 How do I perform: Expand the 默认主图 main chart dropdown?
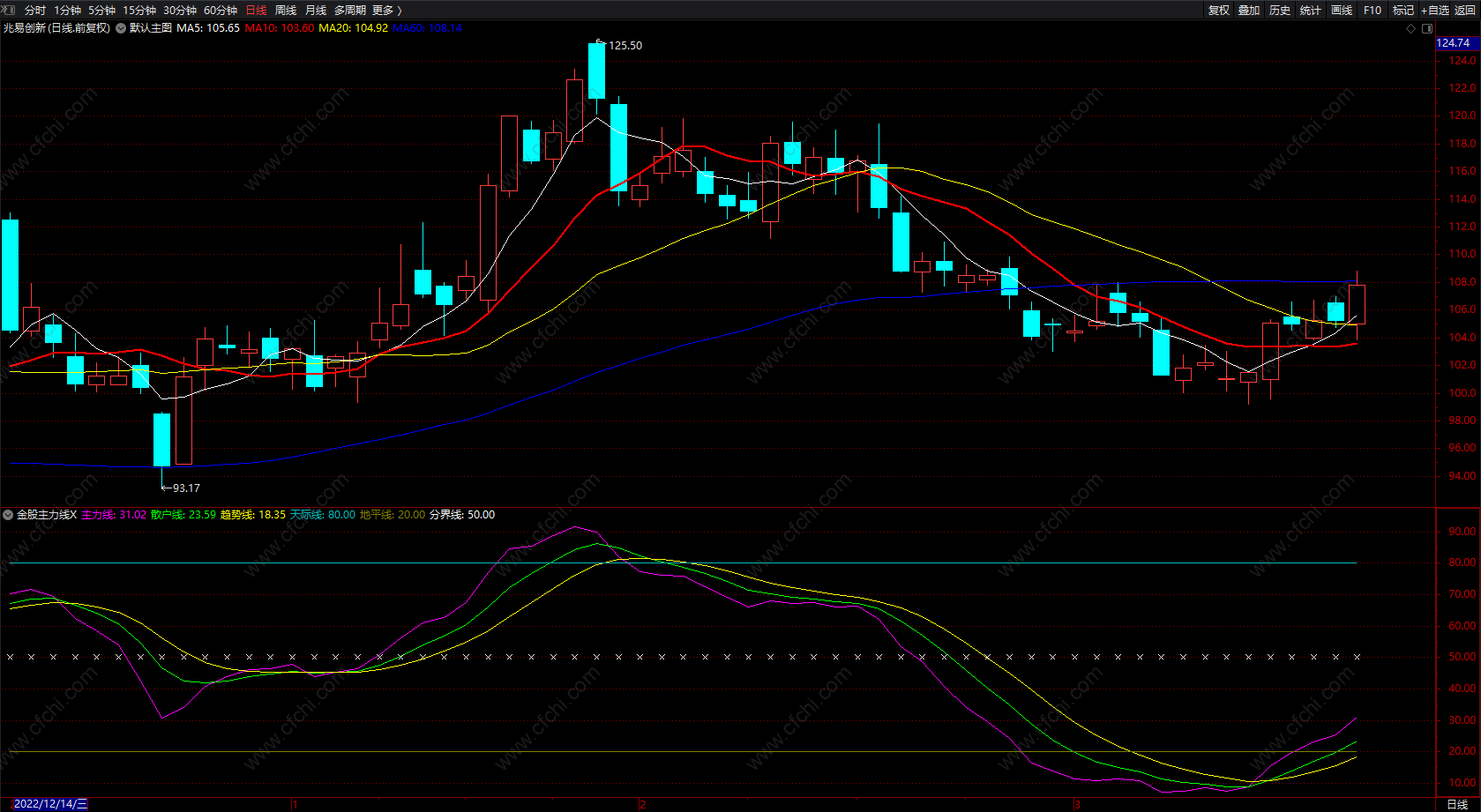(121, 28)
